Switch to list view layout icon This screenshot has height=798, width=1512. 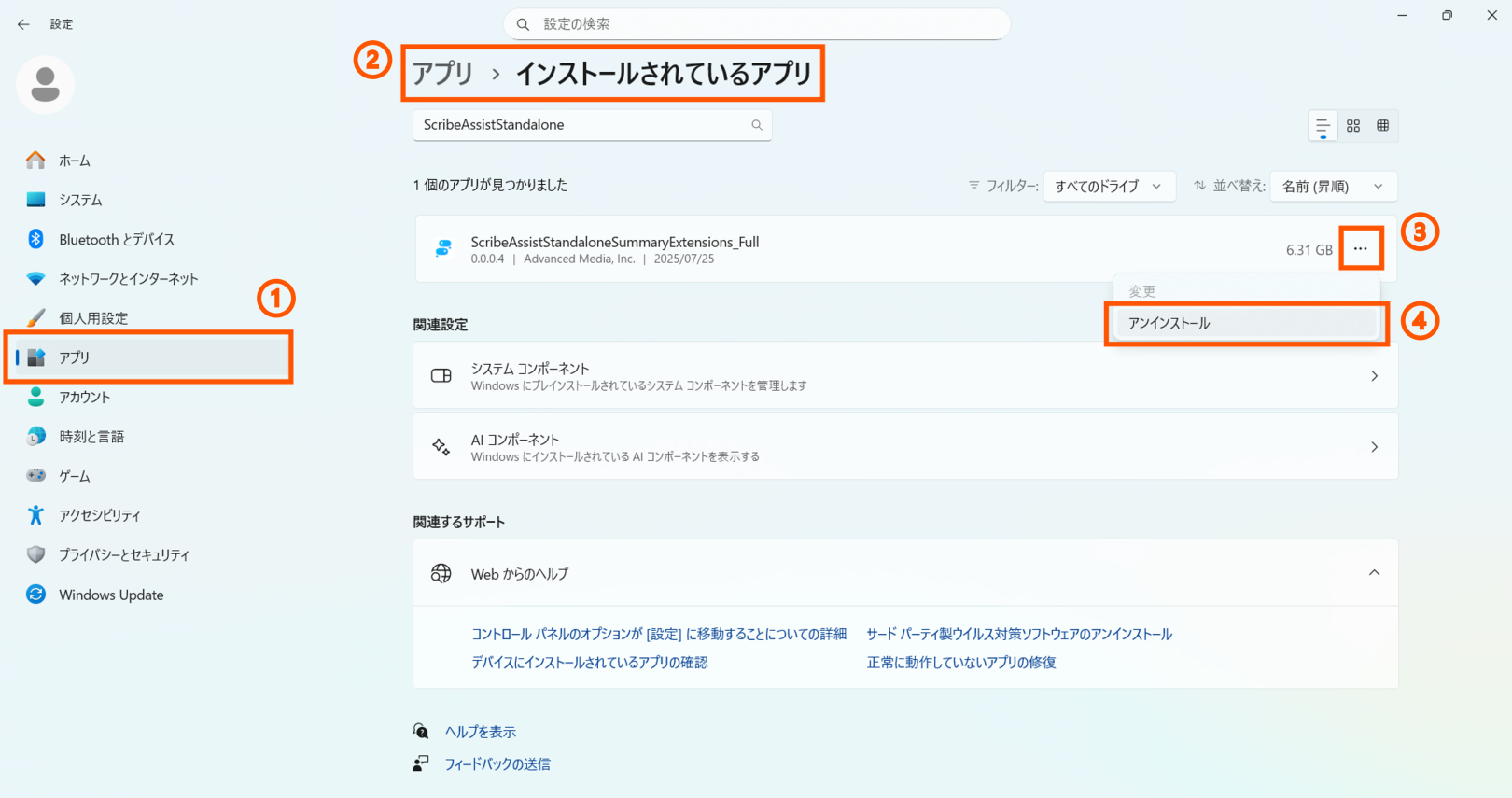[x=1323, y=125]
